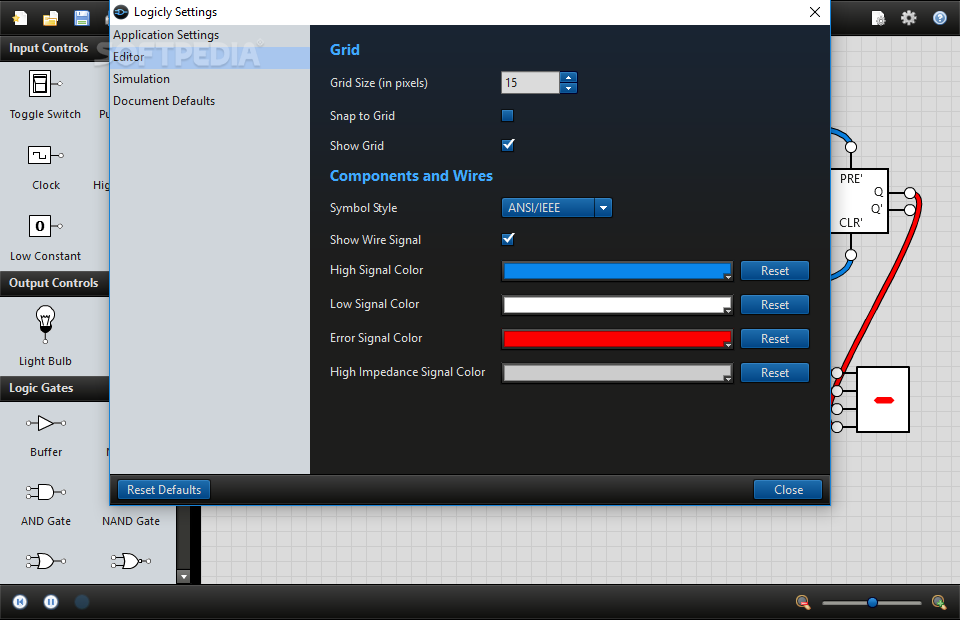Reset the High Signal Color
This screenshot has height=620, width=960.
(x=775, y=271)
